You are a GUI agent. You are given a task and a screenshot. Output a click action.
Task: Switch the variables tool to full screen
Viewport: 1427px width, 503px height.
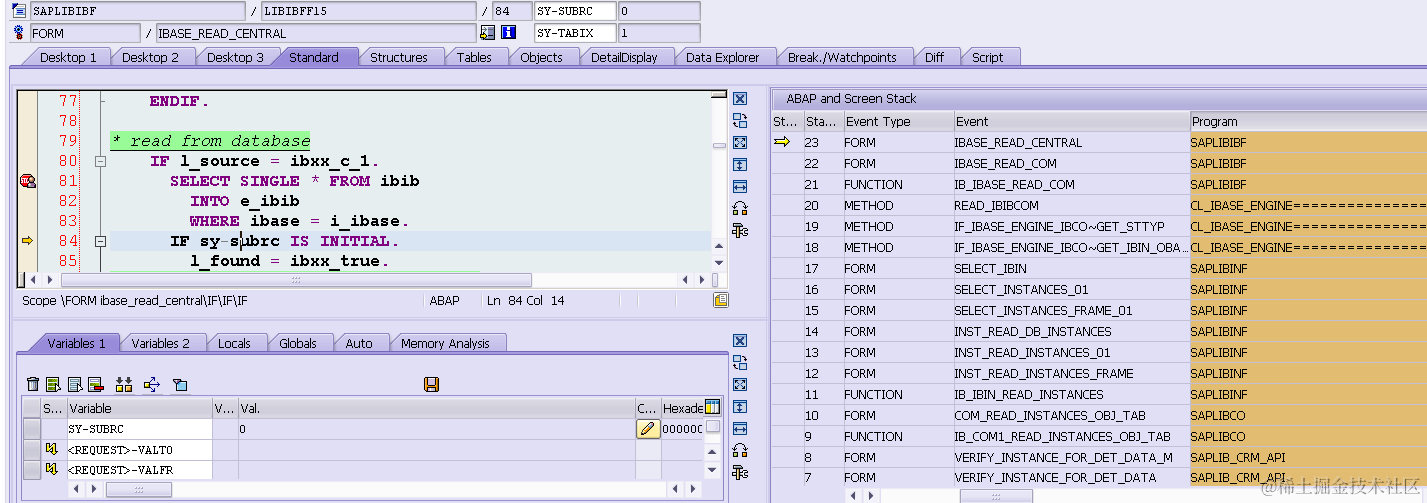point(740,385)
